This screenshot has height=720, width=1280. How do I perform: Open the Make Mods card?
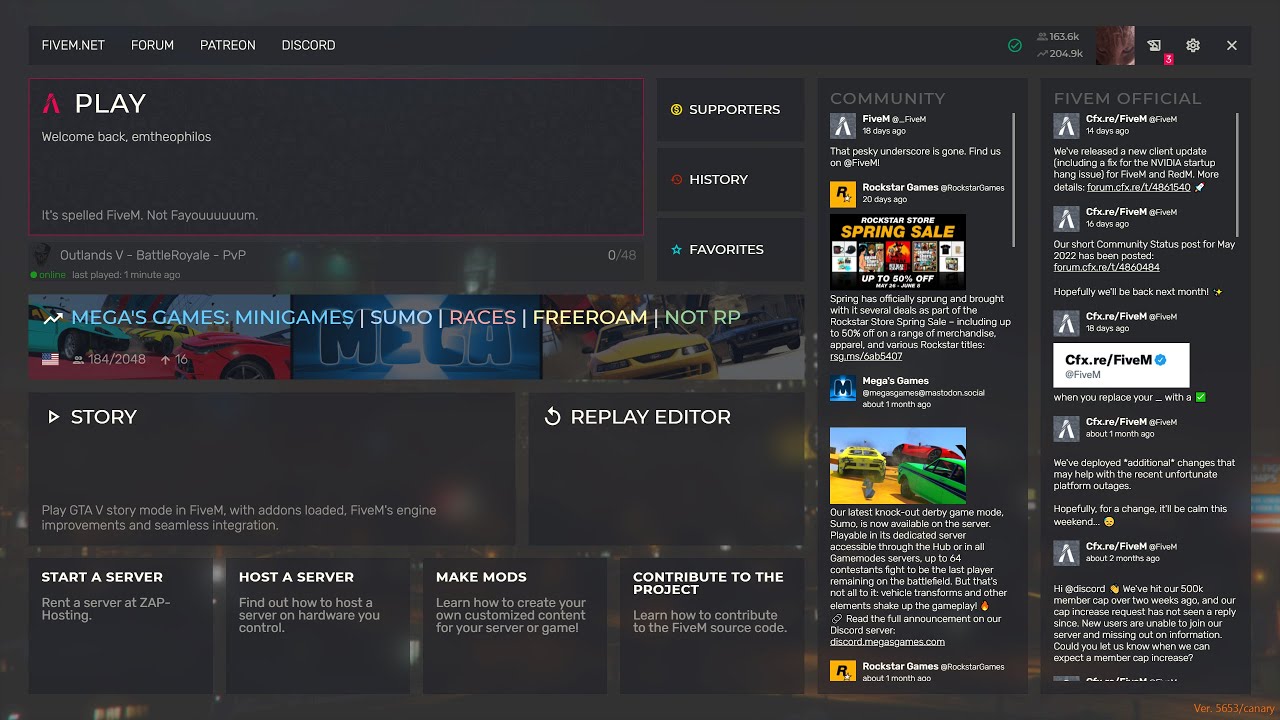point(515,626)
